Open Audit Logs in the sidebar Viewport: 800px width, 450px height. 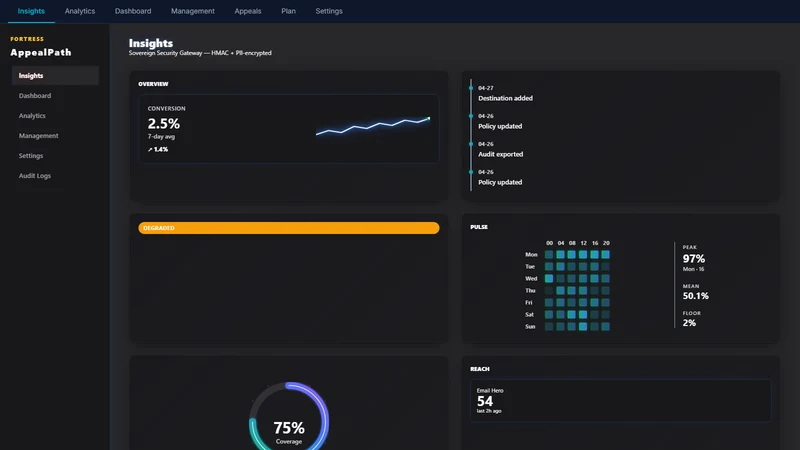click(x=55, y=176)
